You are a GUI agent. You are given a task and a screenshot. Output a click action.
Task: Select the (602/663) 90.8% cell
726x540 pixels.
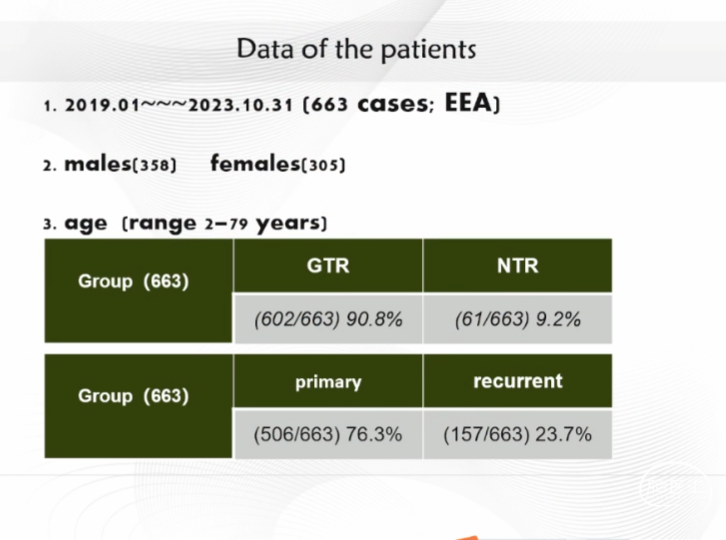(x=328, y=319)
